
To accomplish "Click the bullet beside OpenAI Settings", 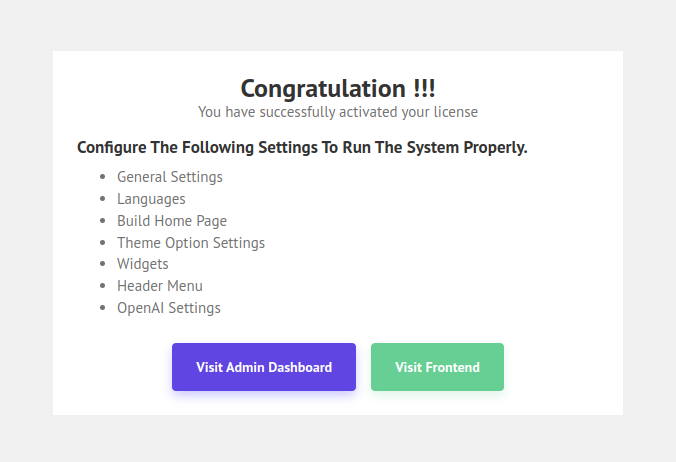I will [102, 308].
